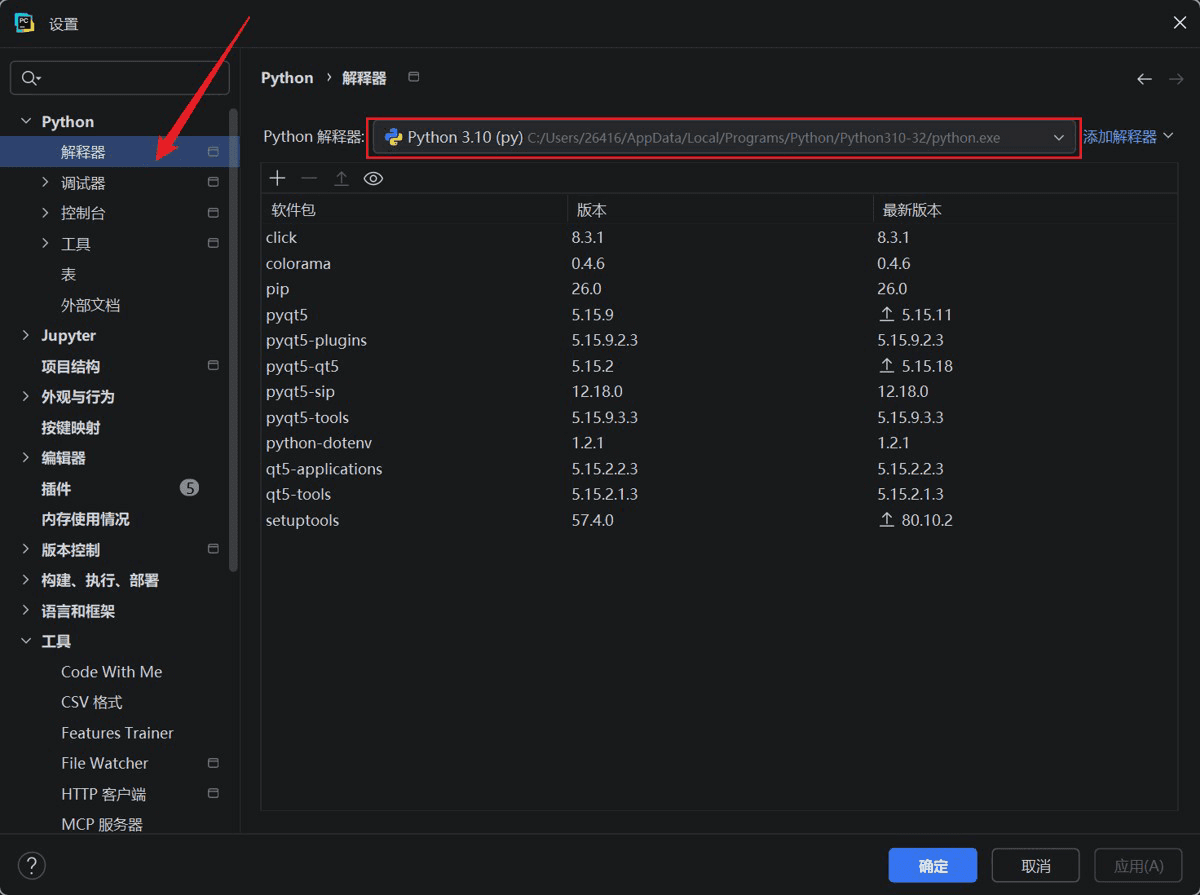The image size is (1200, 895).
Task: Expand the 编辑器 tree node
Action: click(x=26, y=457)
